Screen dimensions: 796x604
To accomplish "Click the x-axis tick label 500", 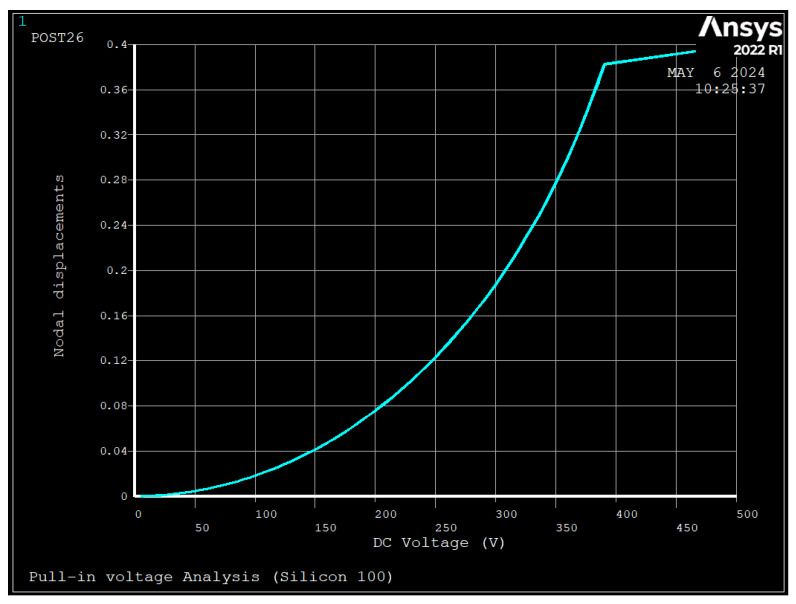I will click(x=747, y=514).
